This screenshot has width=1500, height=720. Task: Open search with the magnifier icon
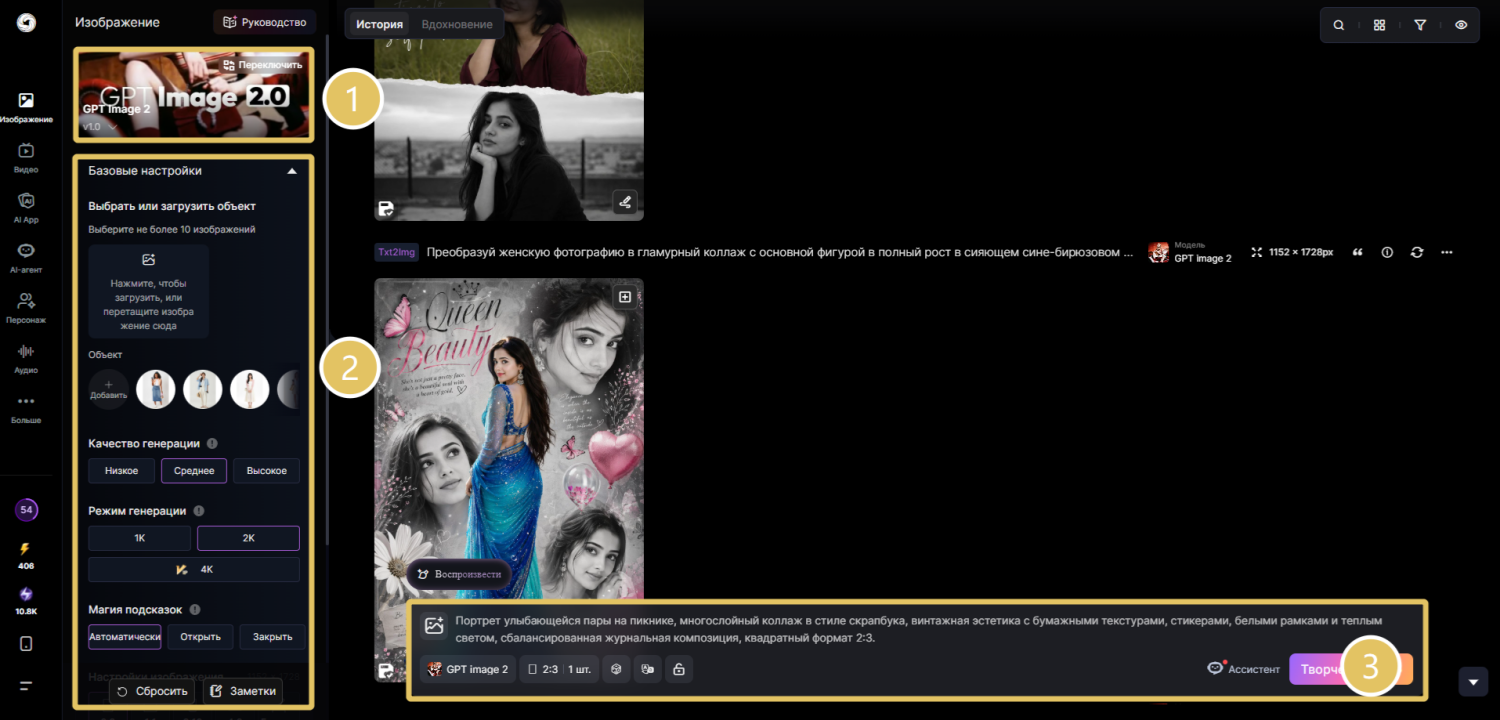coord(1339,25)
